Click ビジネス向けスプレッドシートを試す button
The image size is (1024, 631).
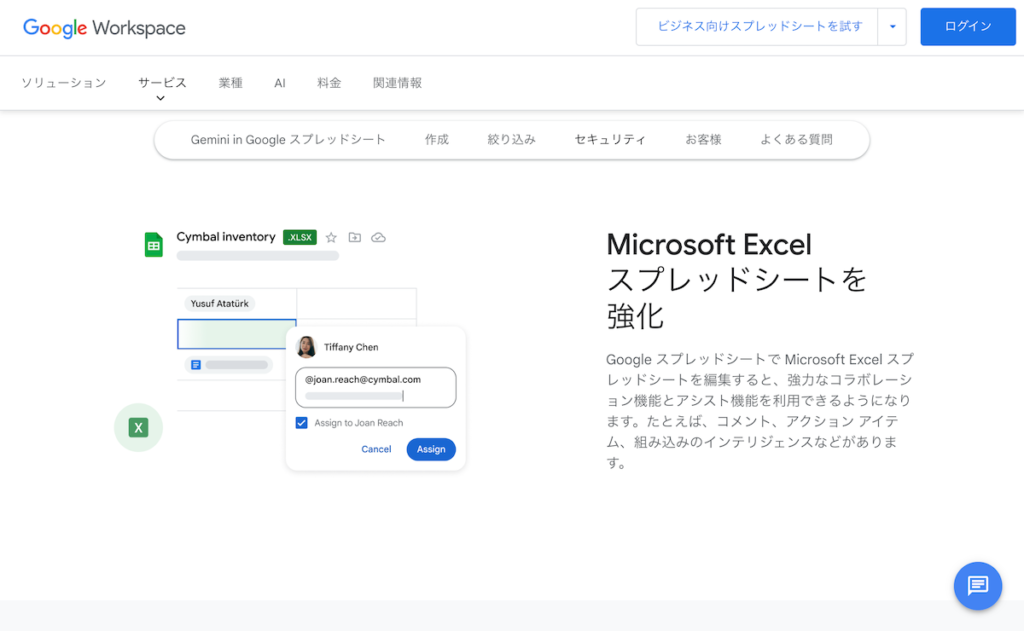pos(758,27)
